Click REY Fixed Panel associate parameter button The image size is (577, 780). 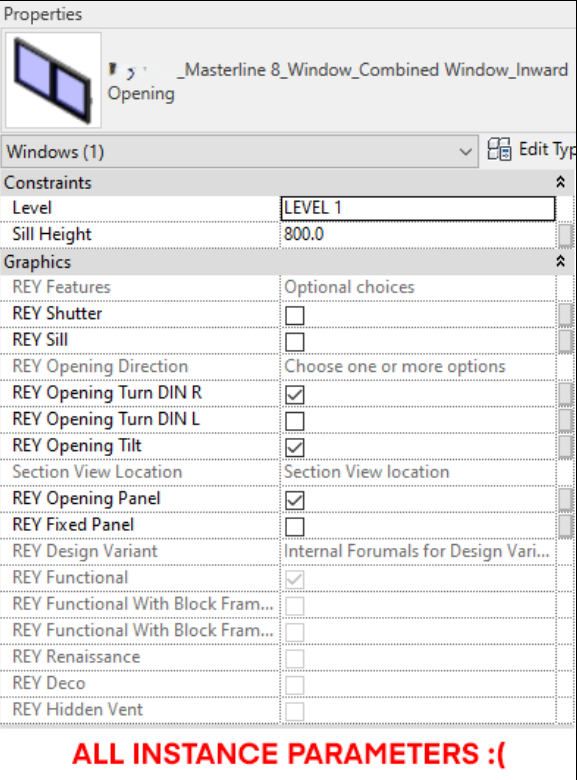565,526
